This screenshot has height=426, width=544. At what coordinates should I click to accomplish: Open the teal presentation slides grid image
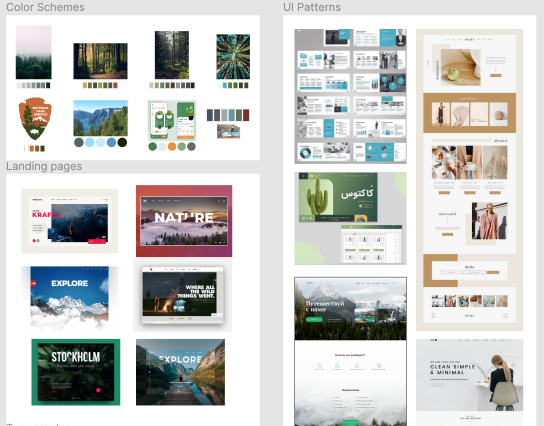click(350, 96)
